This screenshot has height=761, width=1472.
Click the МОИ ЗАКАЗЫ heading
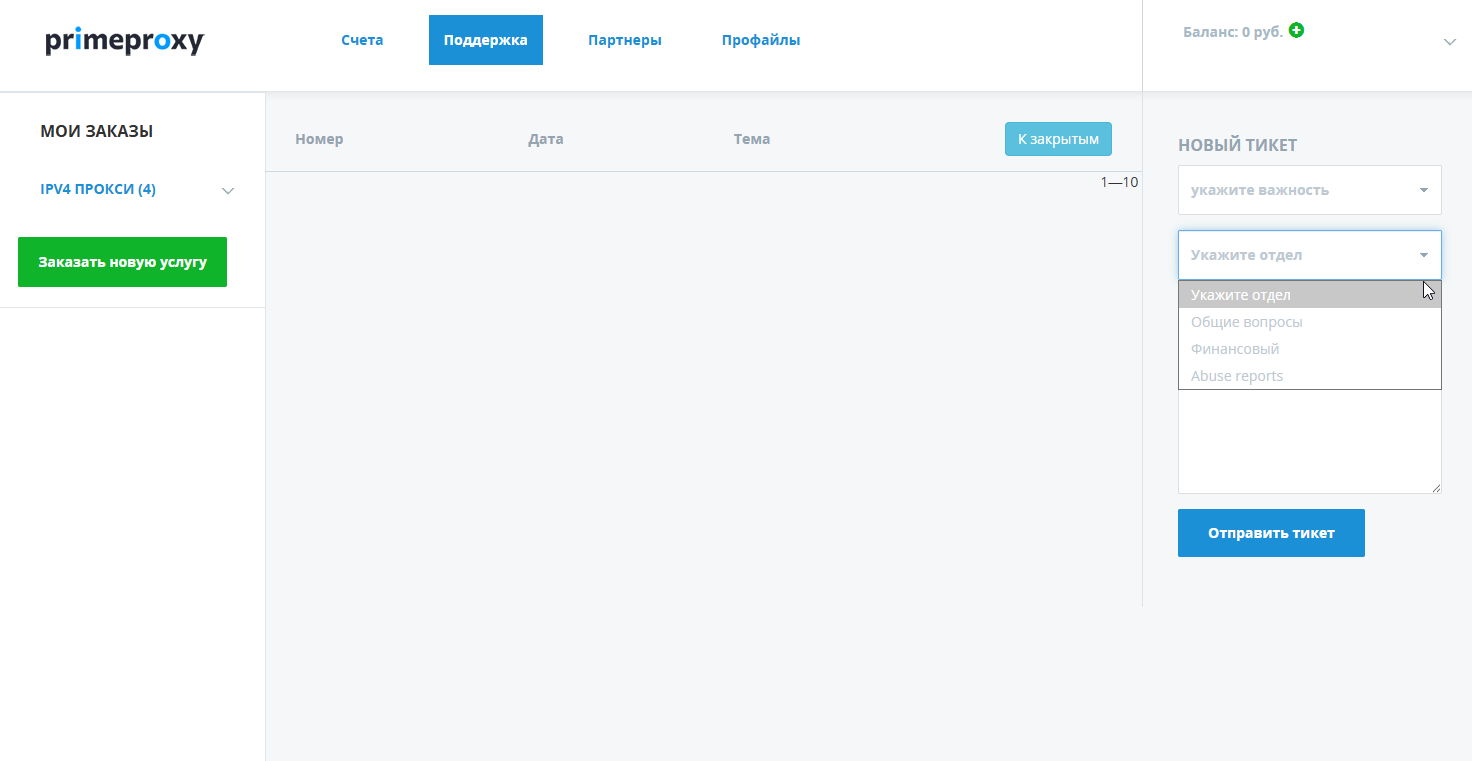click(x=97, y=131)
